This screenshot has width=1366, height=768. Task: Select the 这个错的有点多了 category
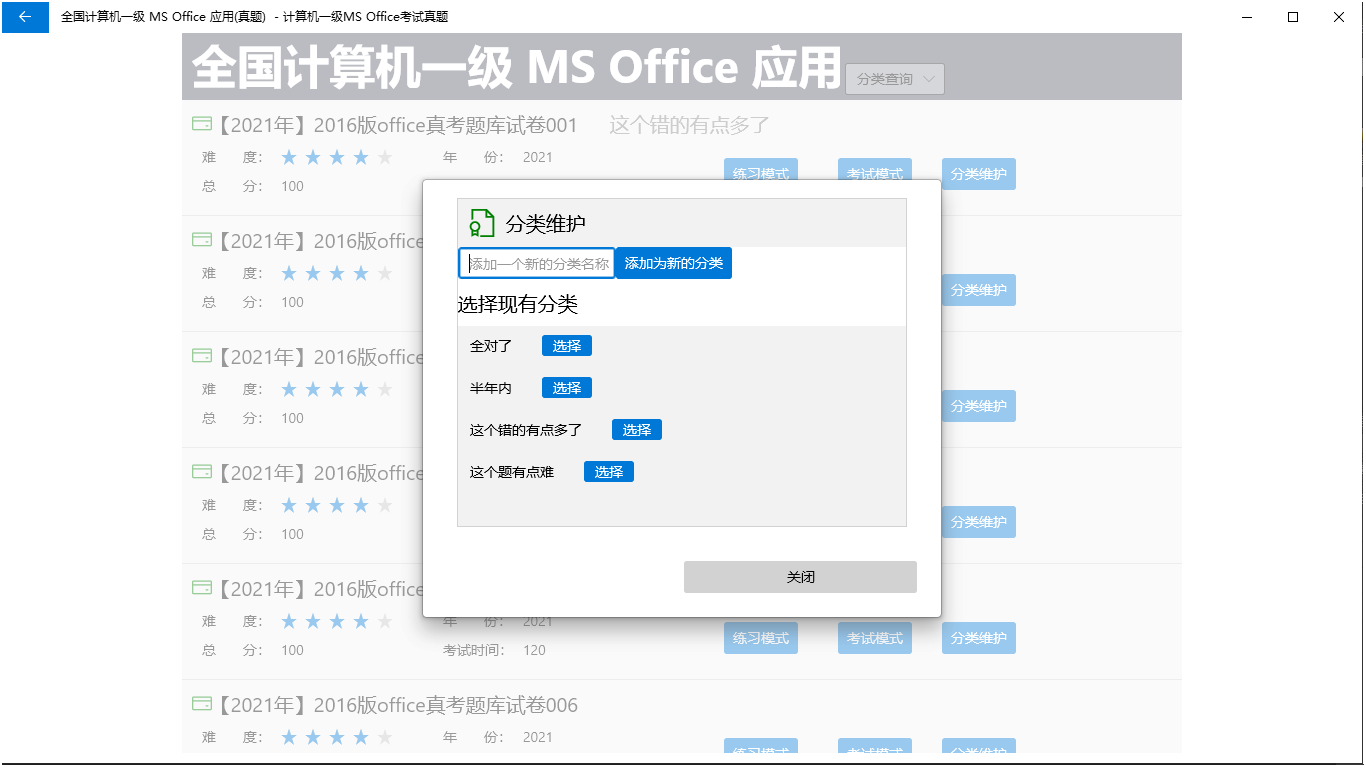pyautogui.click(x=637, y=430)
